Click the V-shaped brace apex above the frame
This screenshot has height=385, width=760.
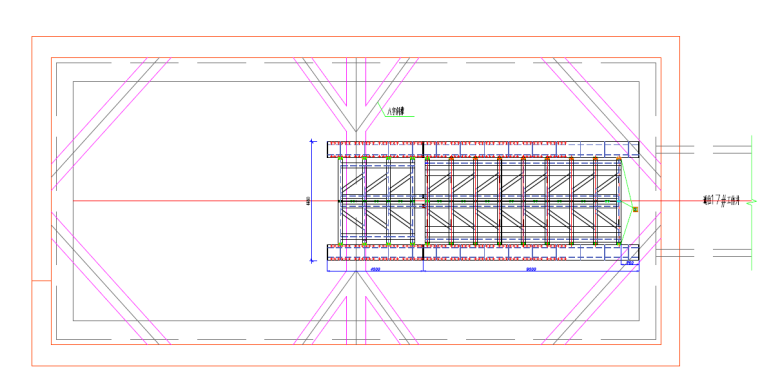click(356, 130)
